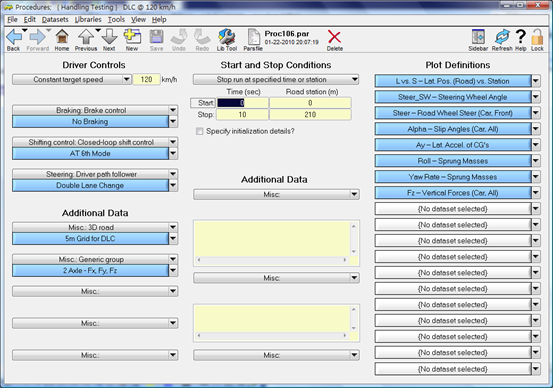Enable Specify initialization details checkbox
The image size is (554, 389).
point(200,131)
